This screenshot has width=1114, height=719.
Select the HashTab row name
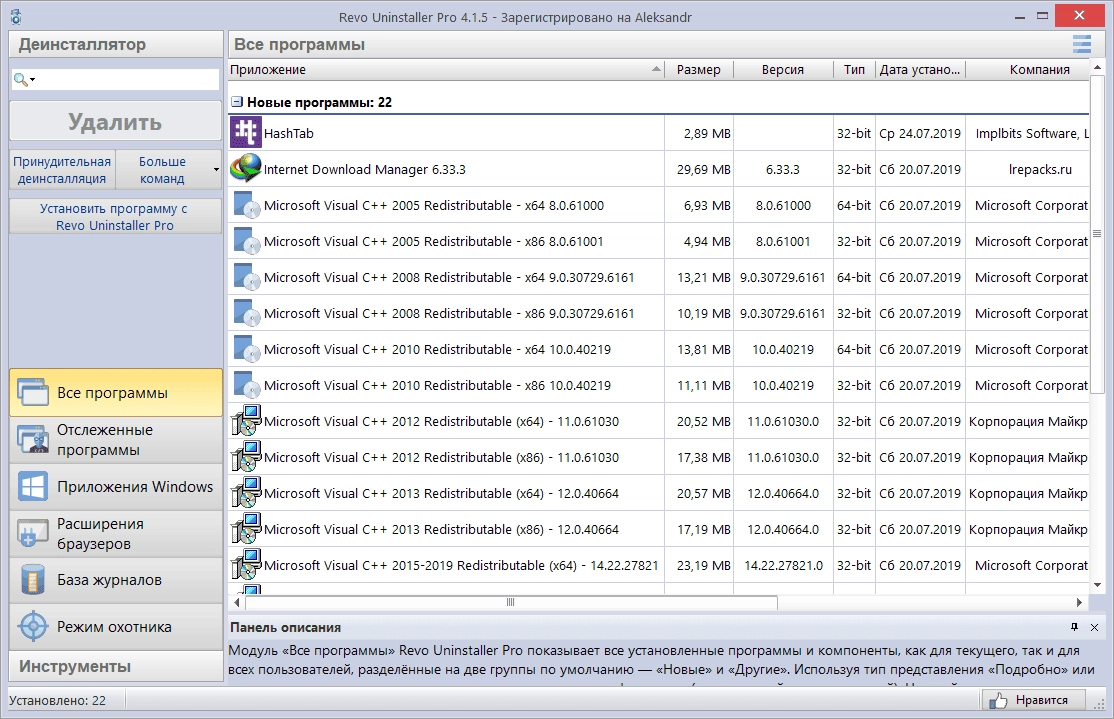[x=288, y=133]
